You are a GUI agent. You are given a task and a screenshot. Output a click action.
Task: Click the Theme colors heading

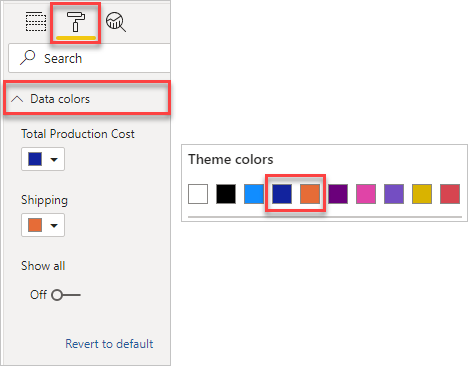pyautogui.click(x=231, y=159)
